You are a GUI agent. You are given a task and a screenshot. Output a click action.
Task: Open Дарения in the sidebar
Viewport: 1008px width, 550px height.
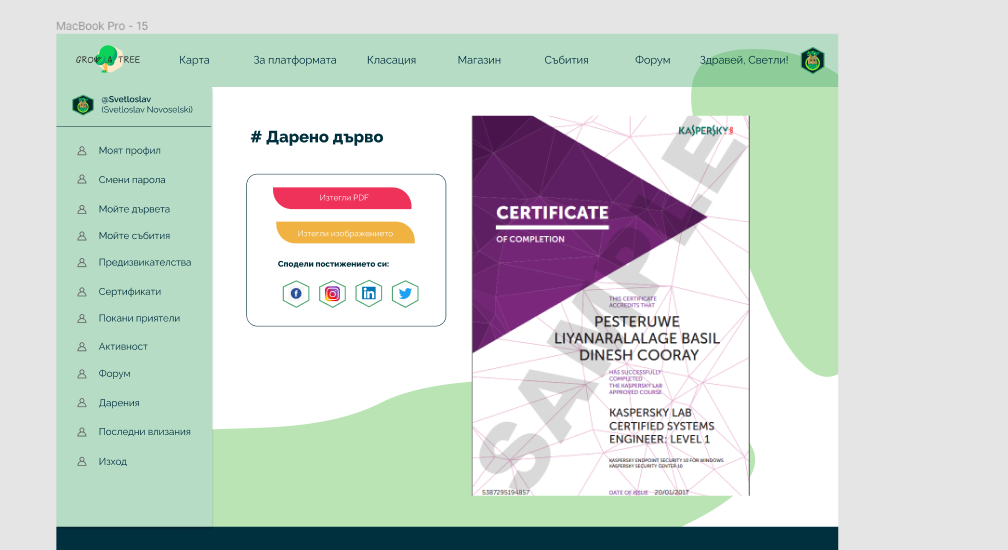(x=119, y=403)
